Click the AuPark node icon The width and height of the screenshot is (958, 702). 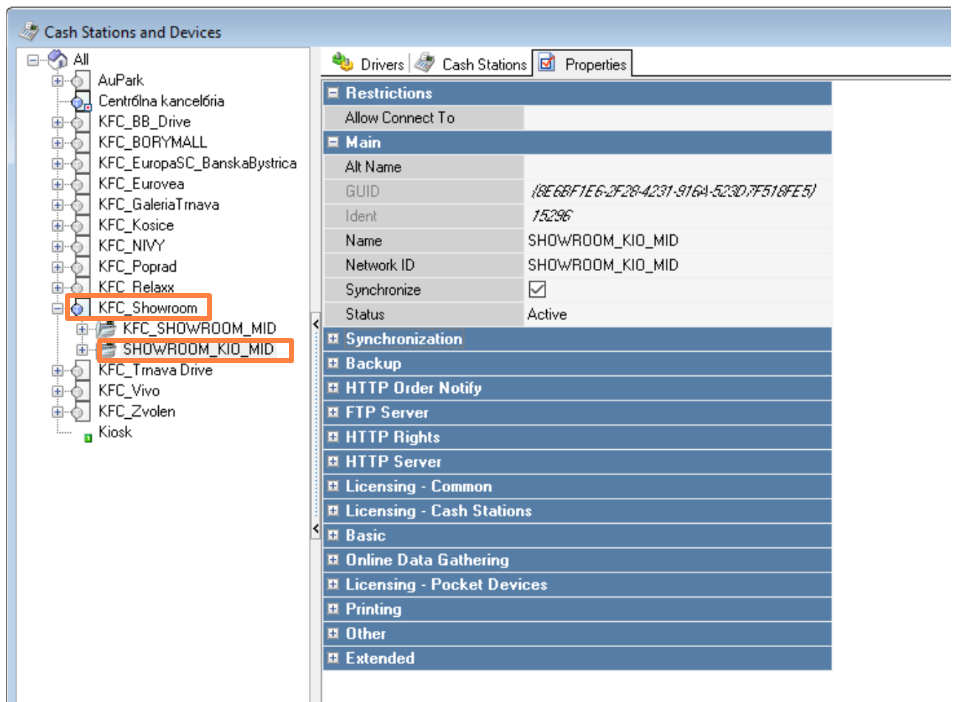[78, 81]
